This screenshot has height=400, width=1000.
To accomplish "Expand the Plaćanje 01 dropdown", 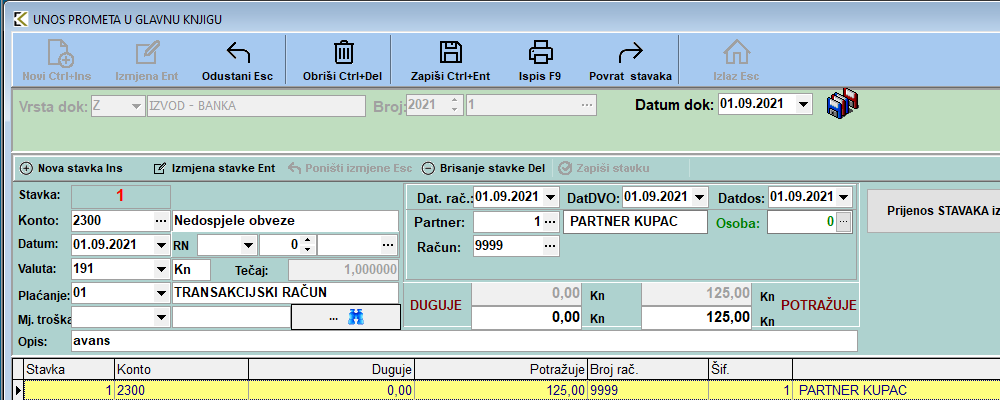I will [161, 293].
